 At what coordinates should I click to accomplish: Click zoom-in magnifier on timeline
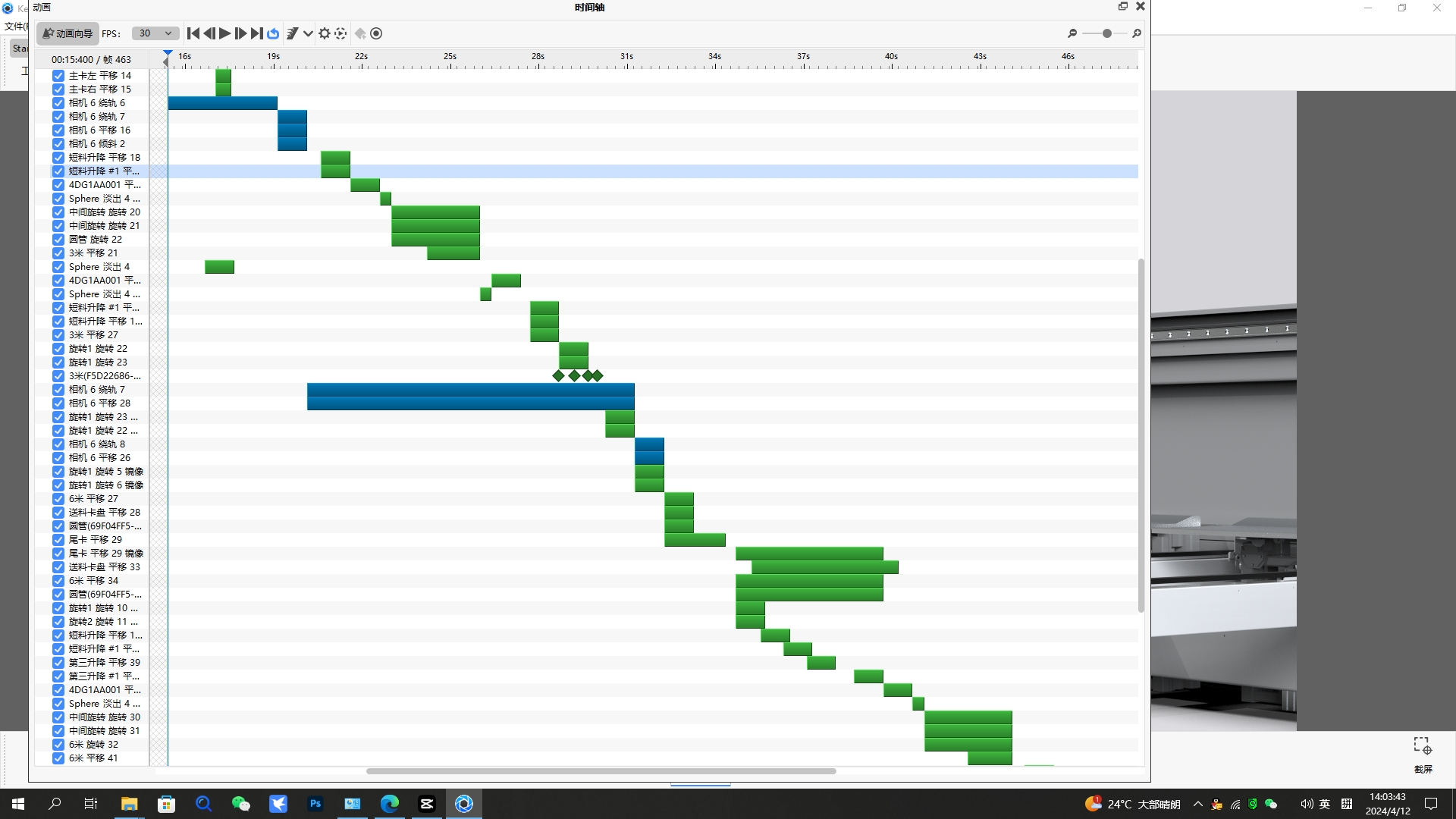[x=1136, y=33]
